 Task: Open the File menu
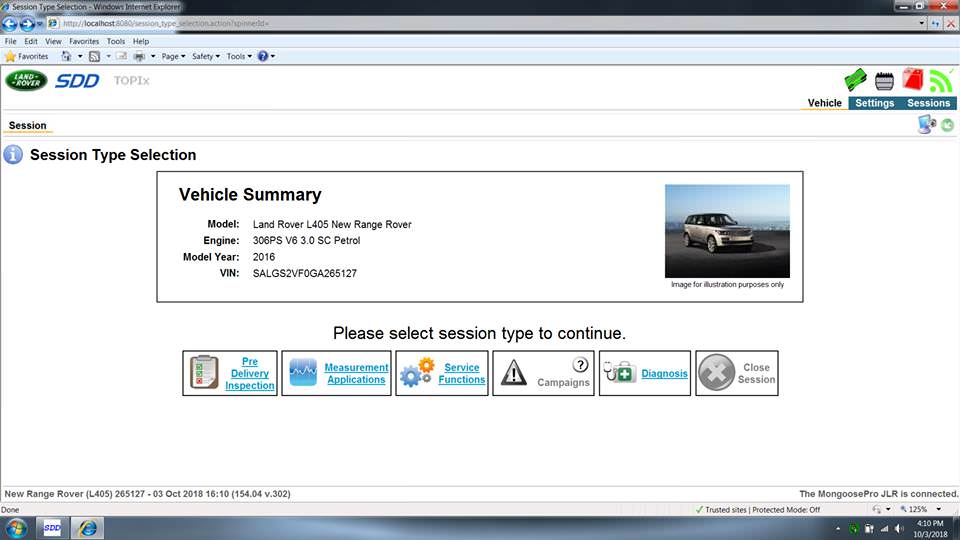pyautogui.click(x=10, y=42)
